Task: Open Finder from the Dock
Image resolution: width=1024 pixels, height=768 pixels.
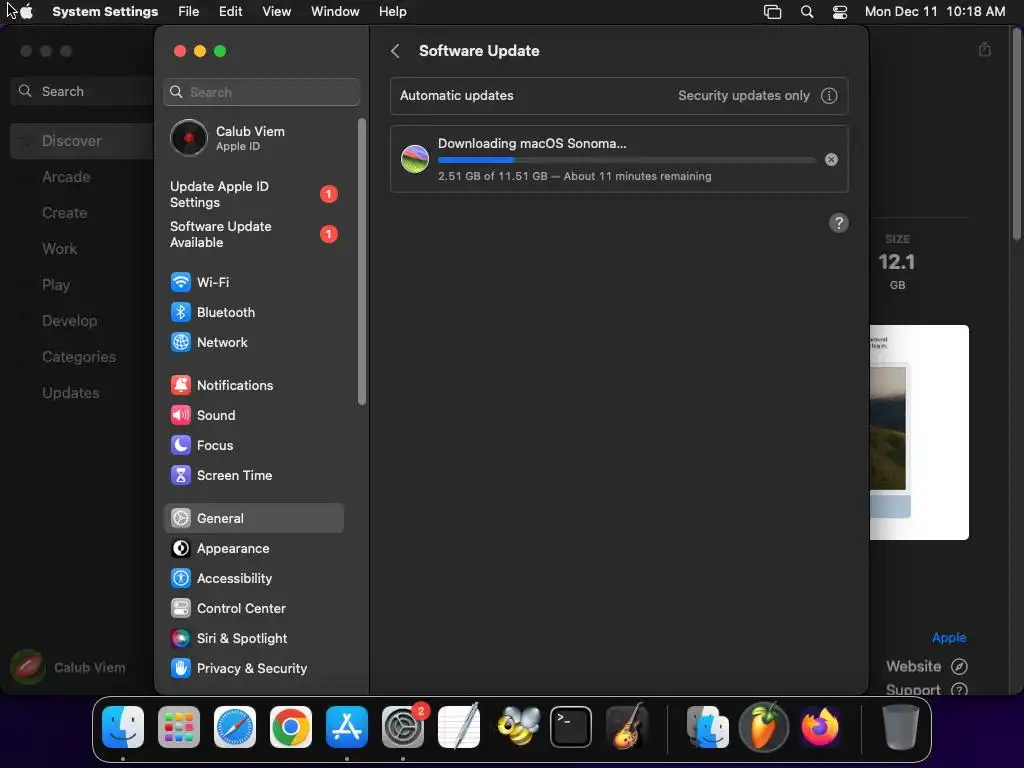Action: pos(123,726)
